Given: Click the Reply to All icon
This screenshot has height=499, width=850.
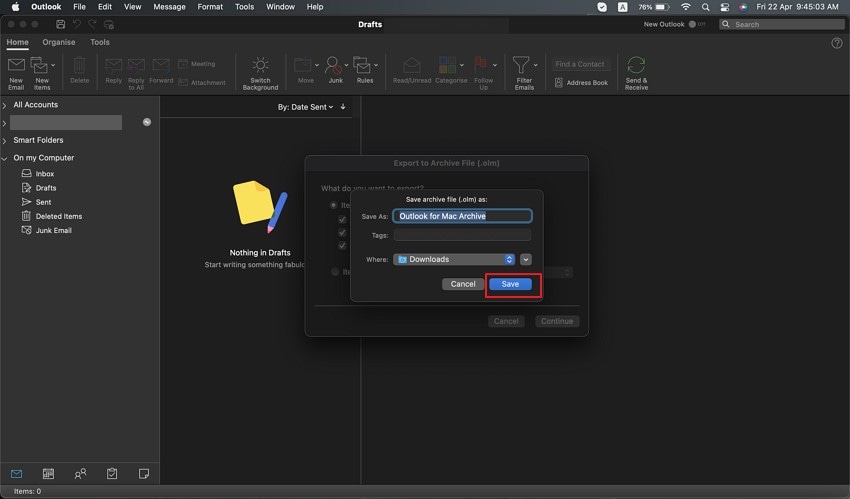Looking at the screenshot, I should pyautogui.click(x=136, y=65).
